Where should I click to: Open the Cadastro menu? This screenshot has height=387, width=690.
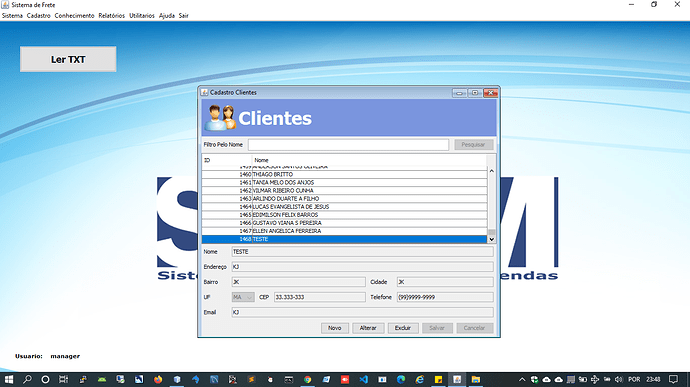[39, 15]
